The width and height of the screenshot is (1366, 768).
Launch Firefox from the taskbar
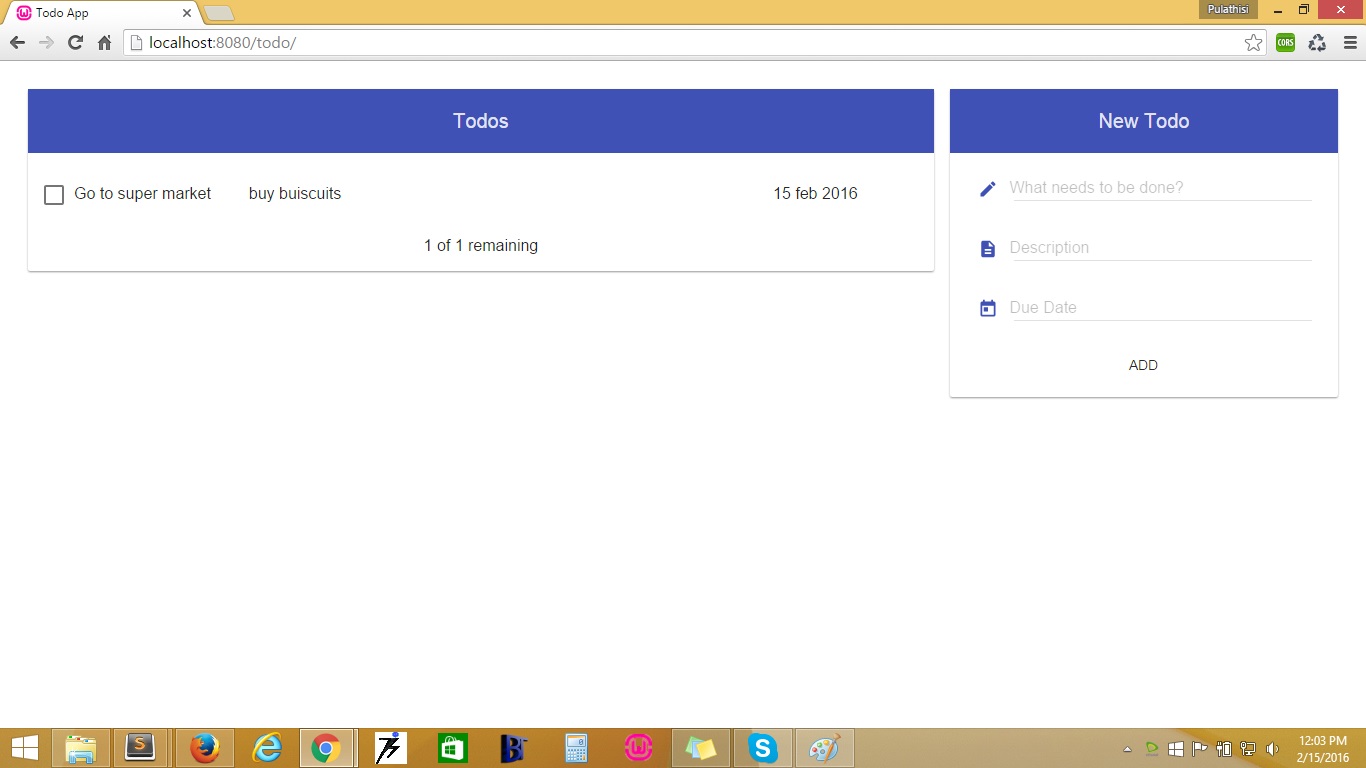point(204,748)
